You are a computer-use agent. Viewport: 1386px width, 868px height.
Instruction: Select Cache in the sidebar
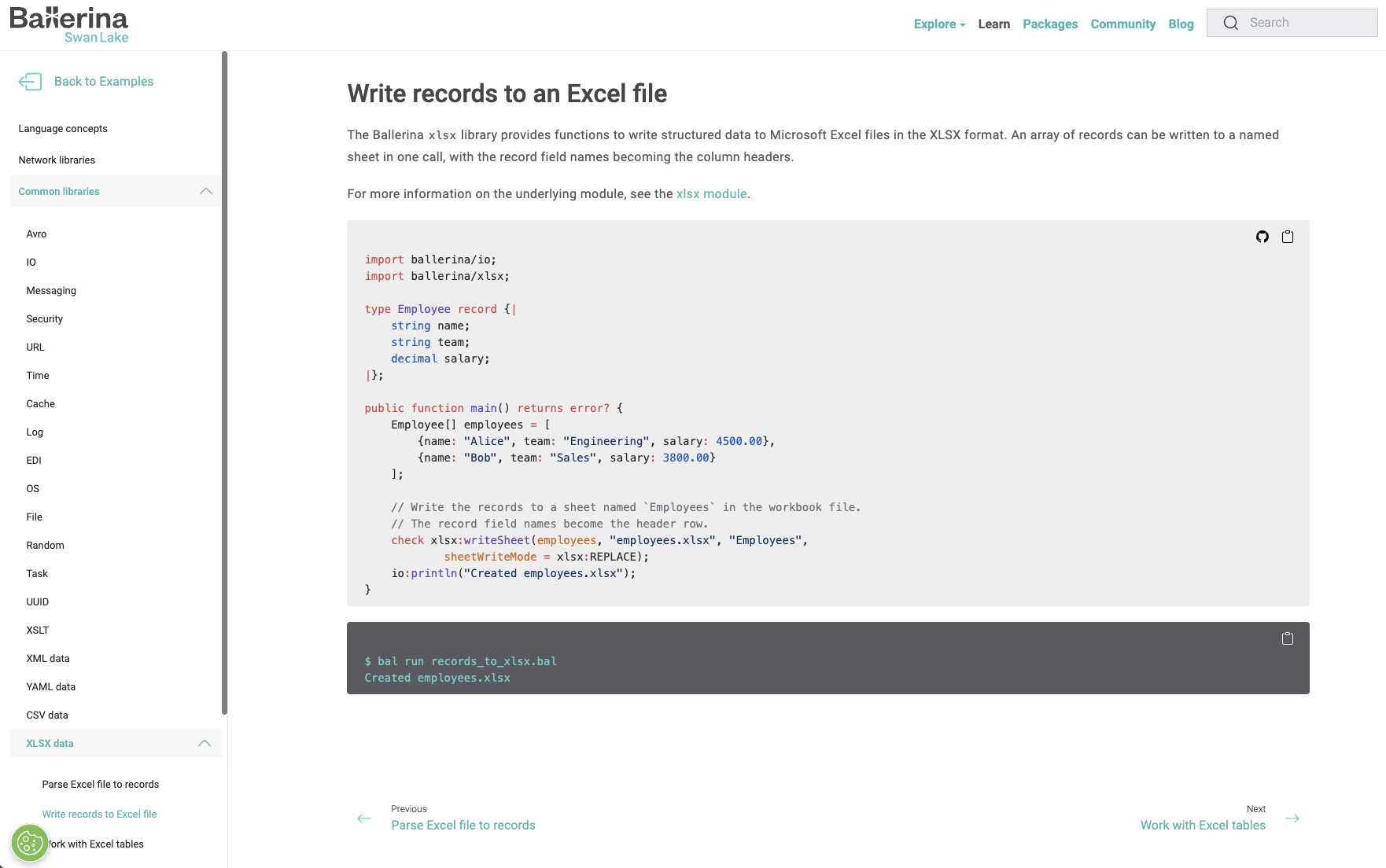point(40,403)
